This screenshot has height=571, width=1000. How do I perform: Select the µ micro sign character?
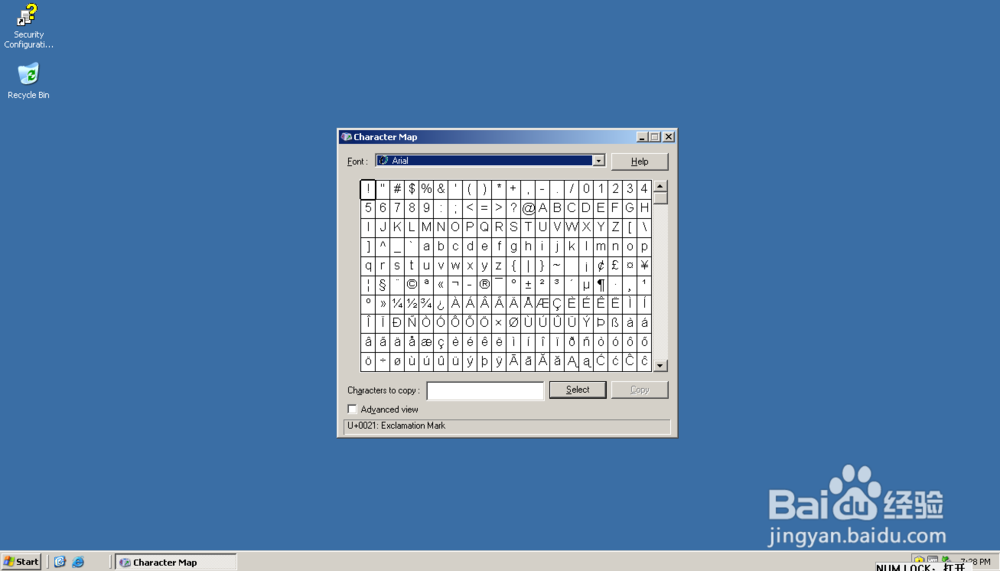(x=586, y=285)
